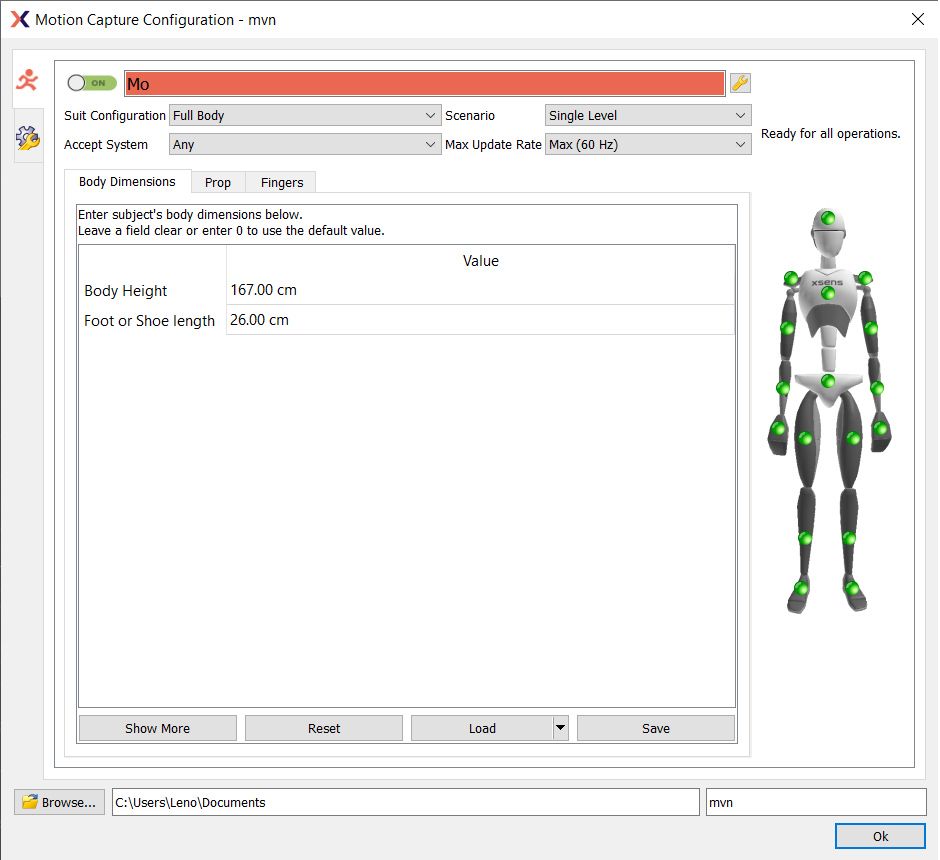Click the Show More button
The image size is (940, 860).
click(x=157, y=728)
